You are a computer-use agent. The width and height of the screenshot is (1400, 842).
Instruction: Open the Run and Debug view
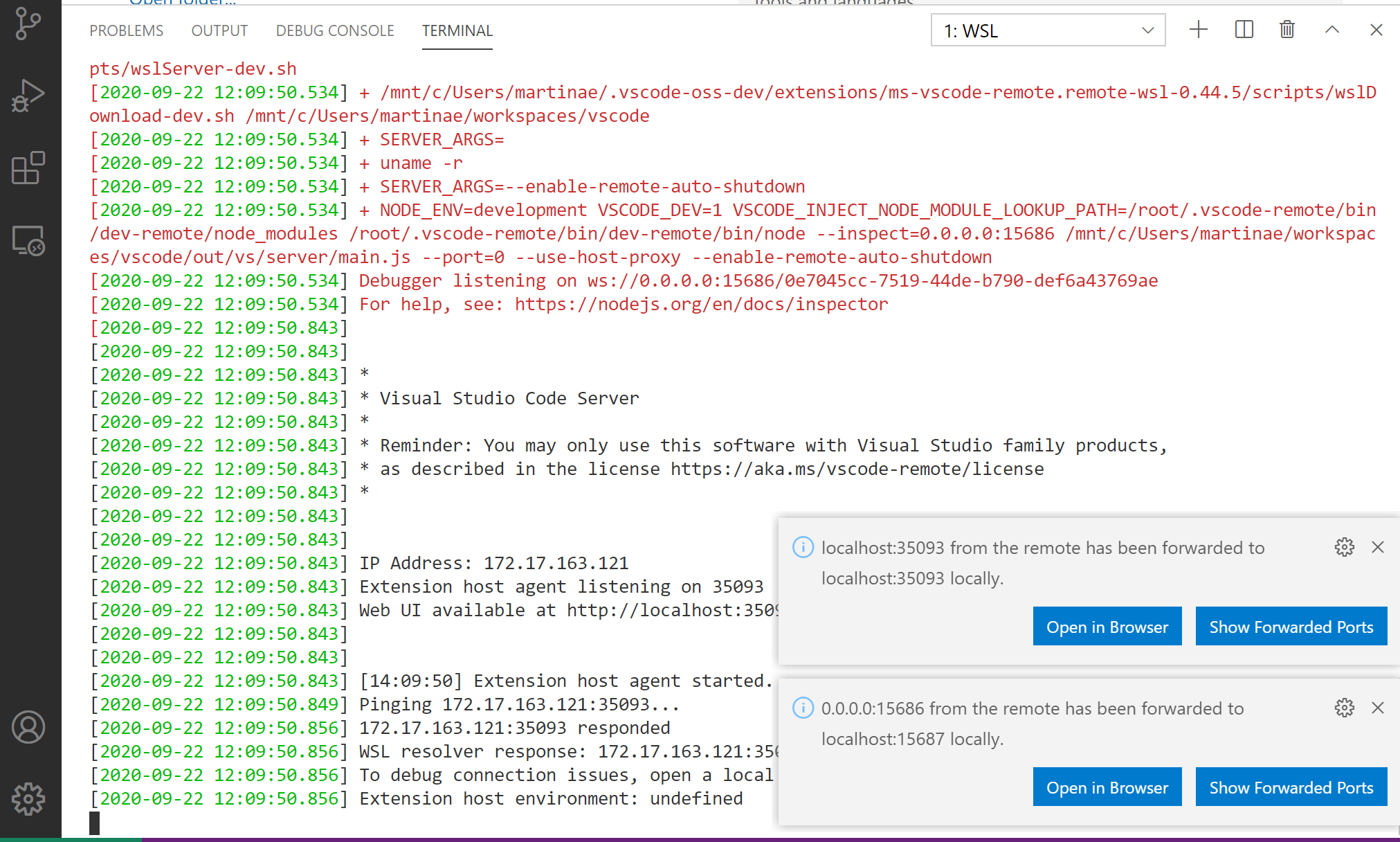28,93
